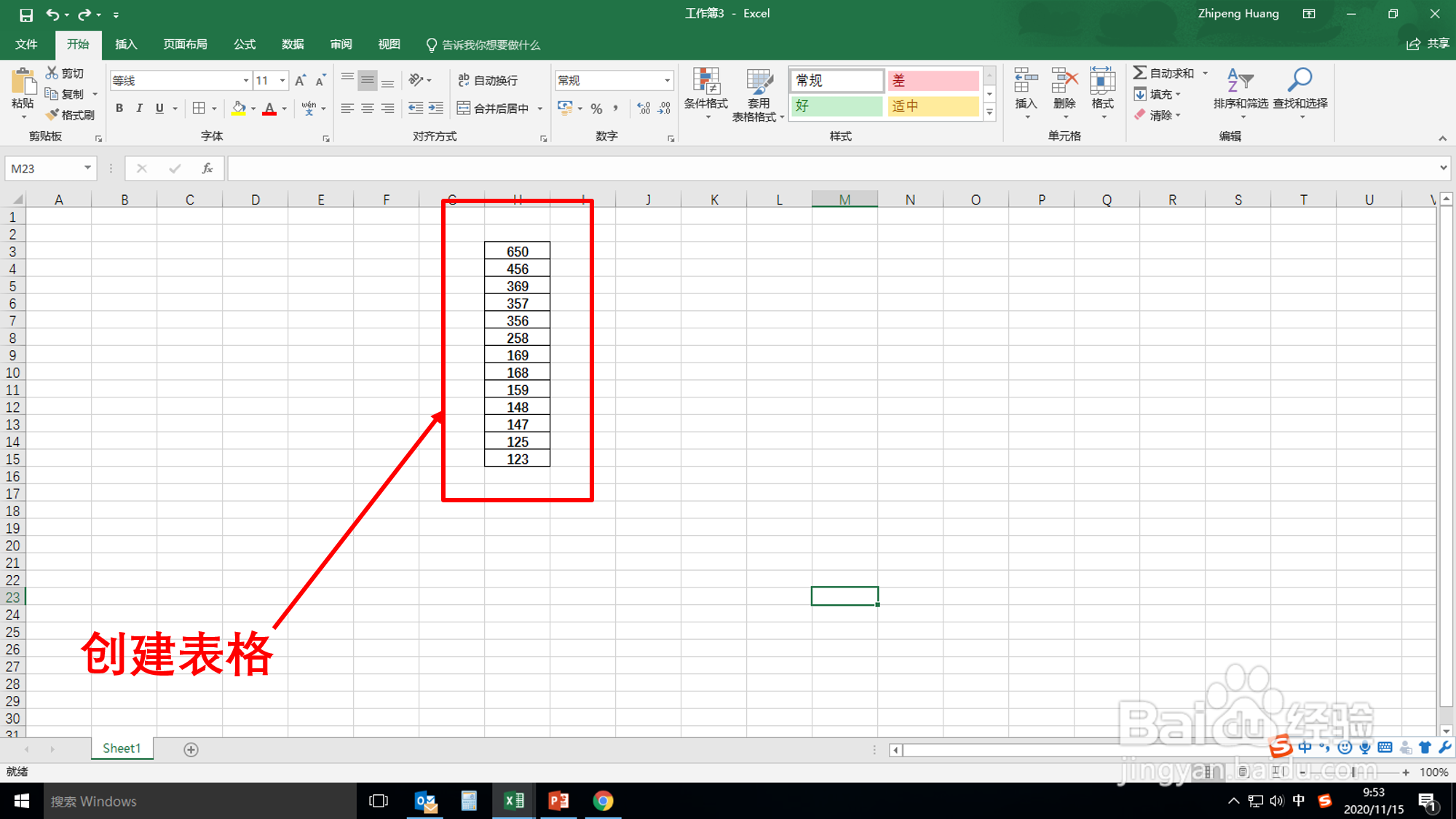Expand the number format combo box
The height and width of the screenshot is (819, 1456).
coord(667,80)
